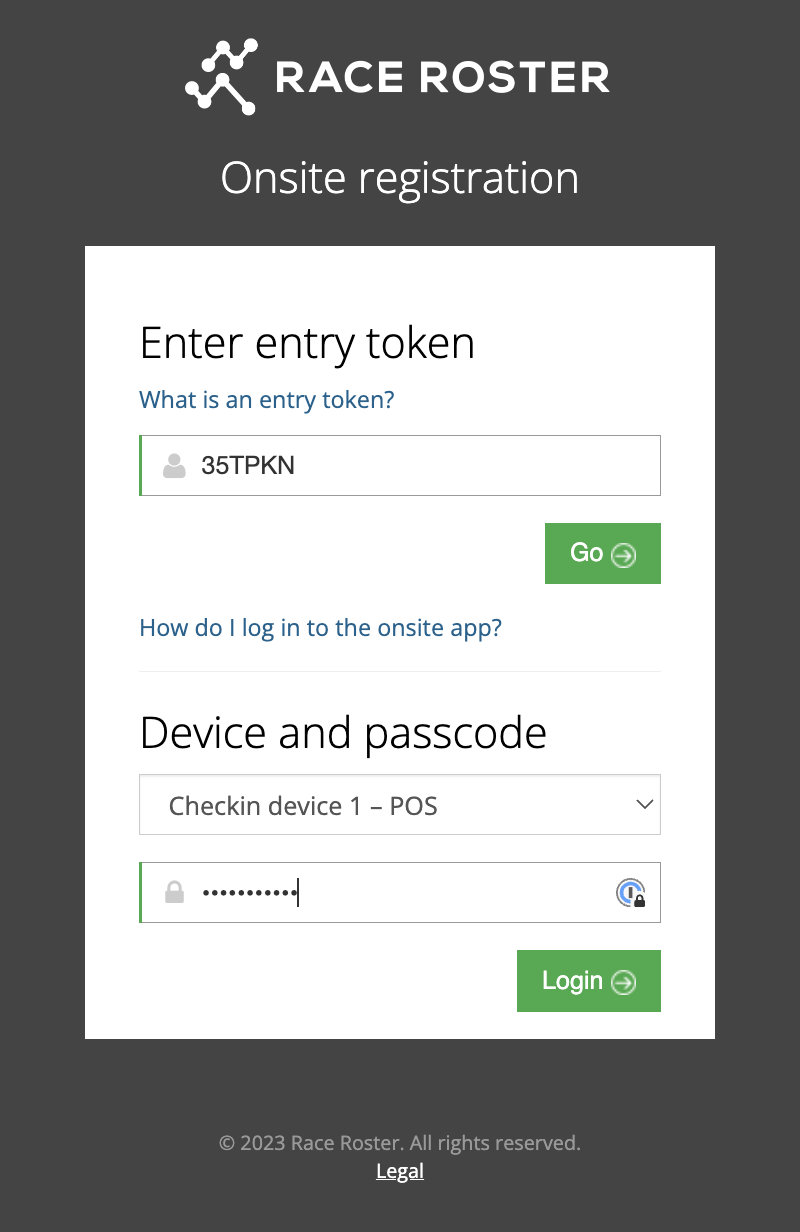Click the RACE ROSTER wordmark text
Viewport: 800px width, 1232px height.
441,77
